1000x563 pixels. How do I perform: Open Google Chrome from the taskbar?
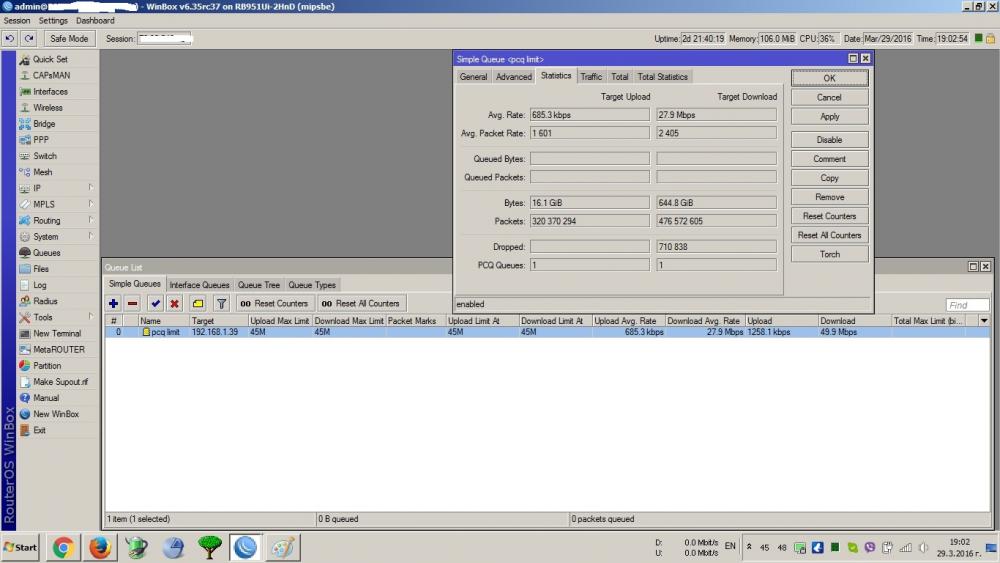63,547
